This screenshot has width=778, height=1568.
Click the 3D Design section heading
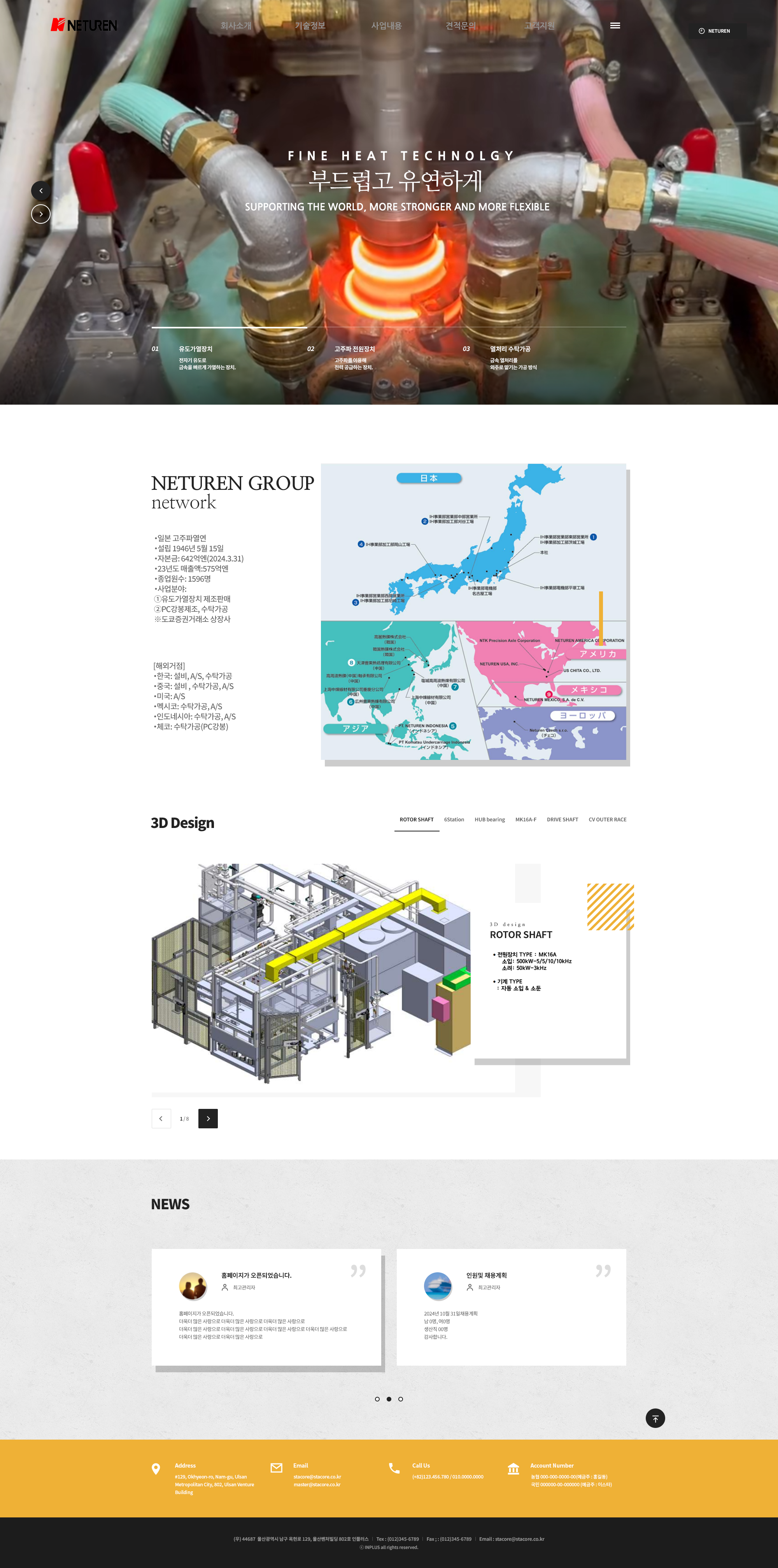[x=182, y=823]
